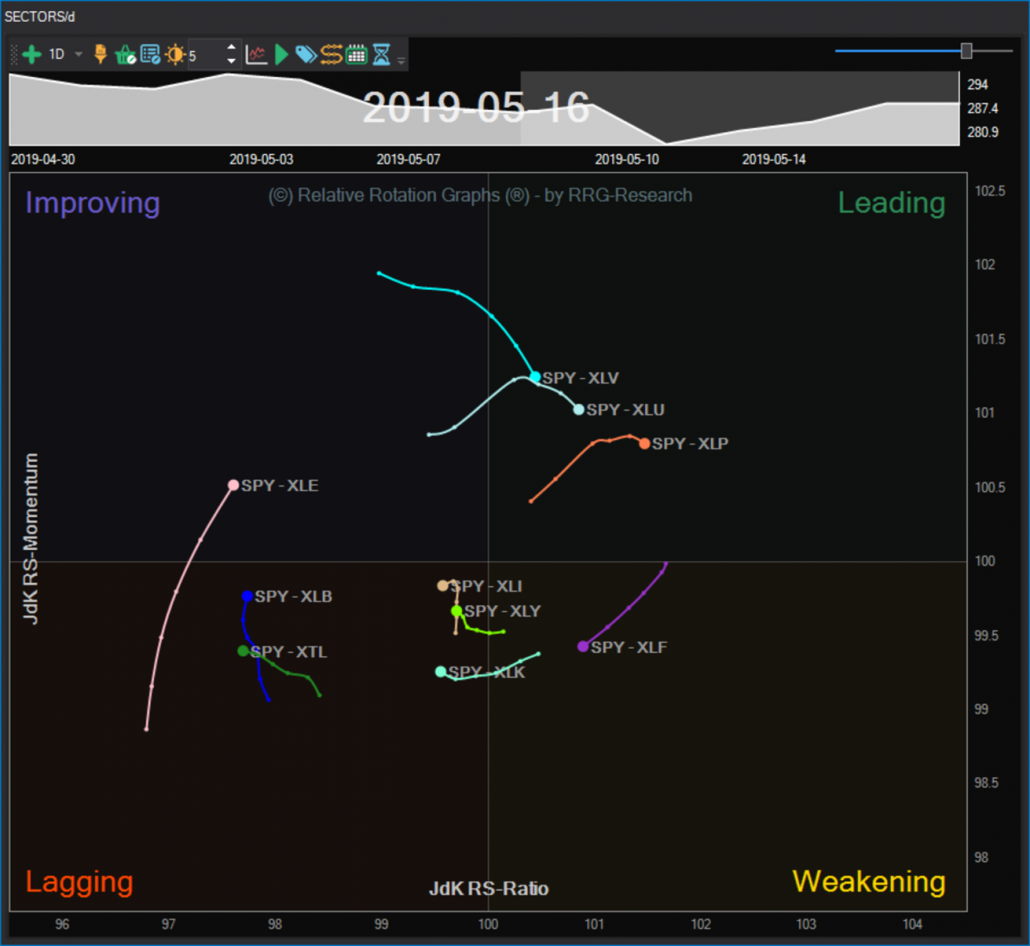Open the green basket edit icon
Image resolution: width=1030 pixels, height=946 pixels.
coord(125,55)
